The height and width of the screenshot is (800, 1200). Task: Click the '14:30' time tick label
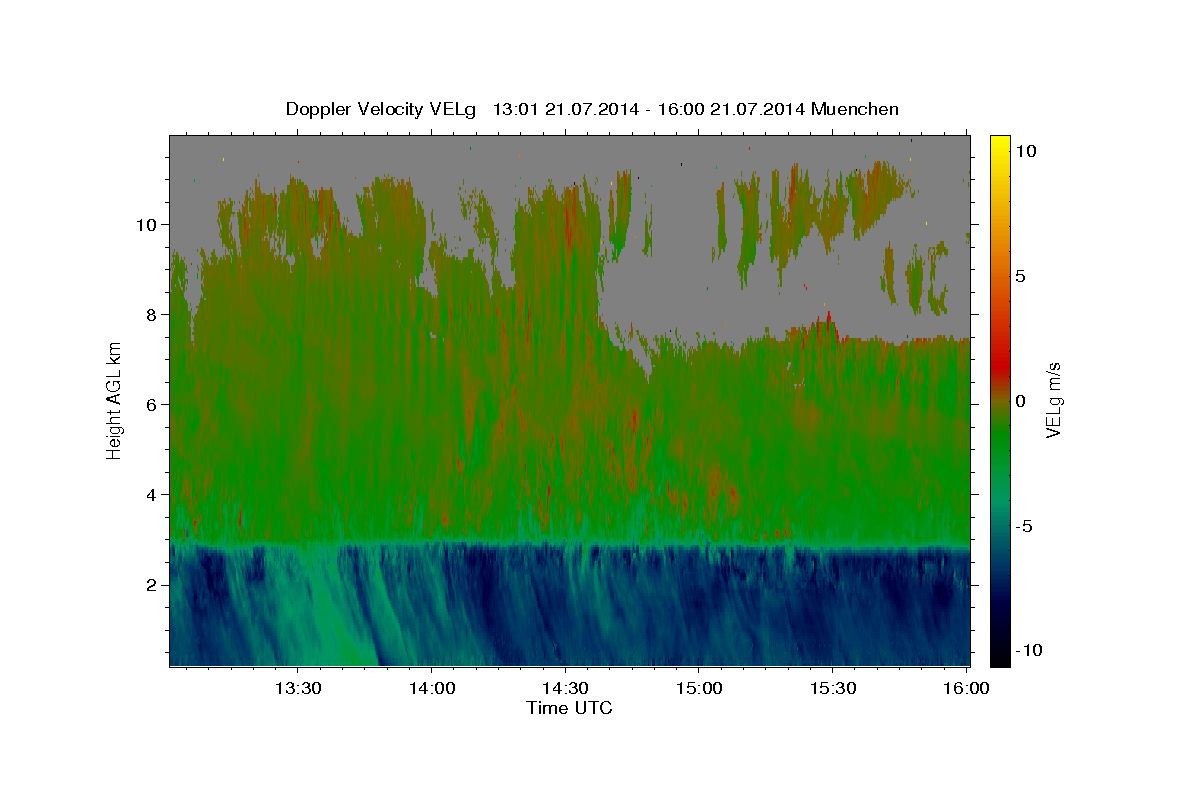point(565,689)
